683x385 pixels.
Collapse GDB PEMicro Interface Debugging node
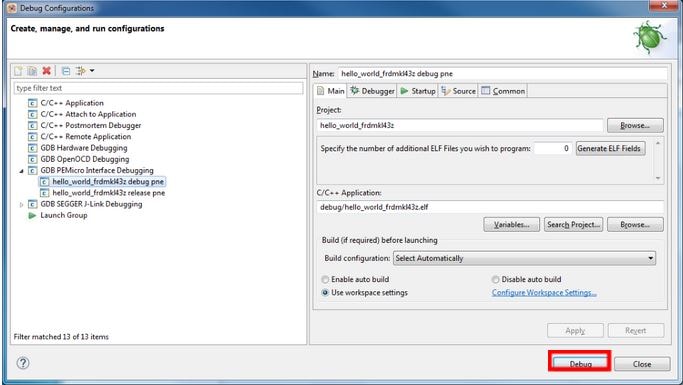click(21, 171)
